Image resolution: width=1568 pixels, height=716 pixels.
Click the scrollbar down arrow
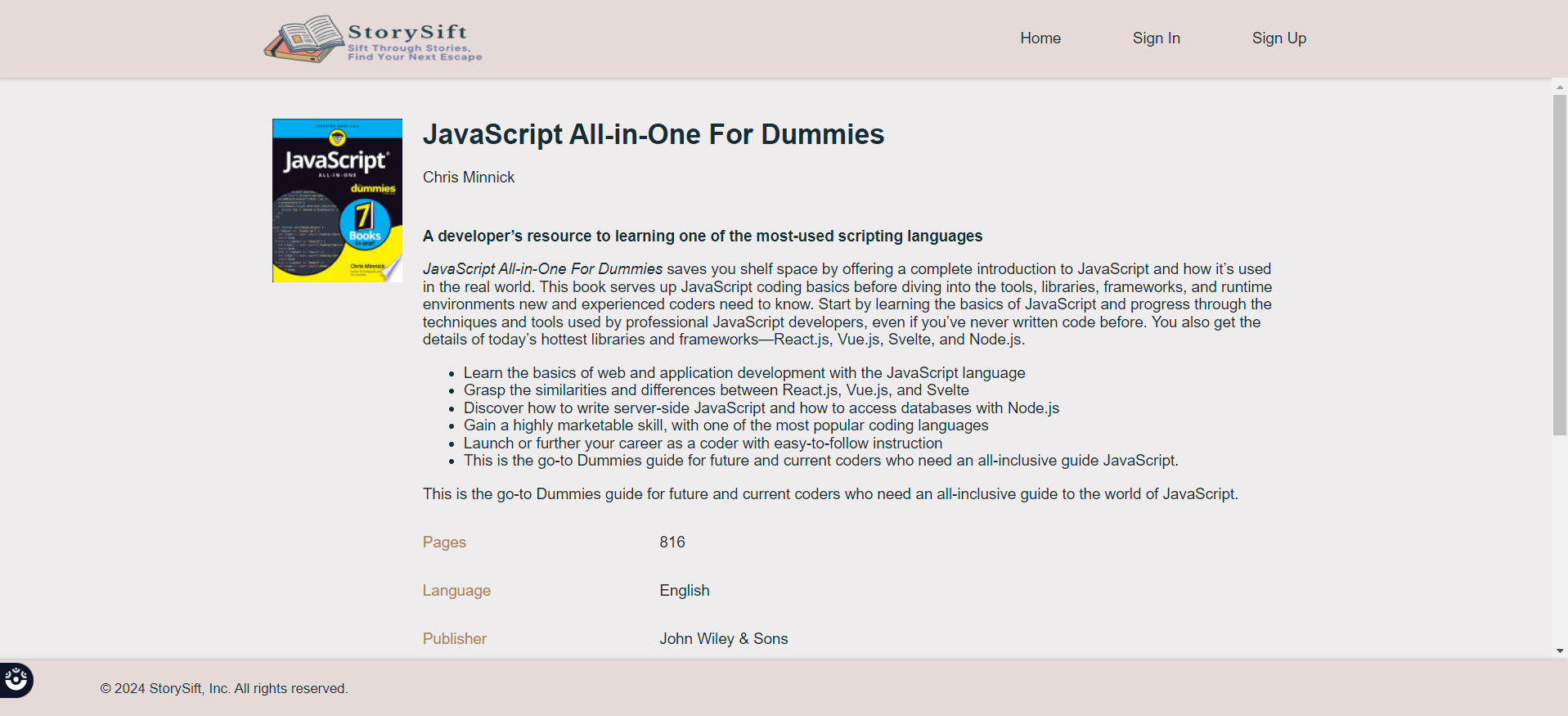pyautogui.click(x=1560, y=651)
